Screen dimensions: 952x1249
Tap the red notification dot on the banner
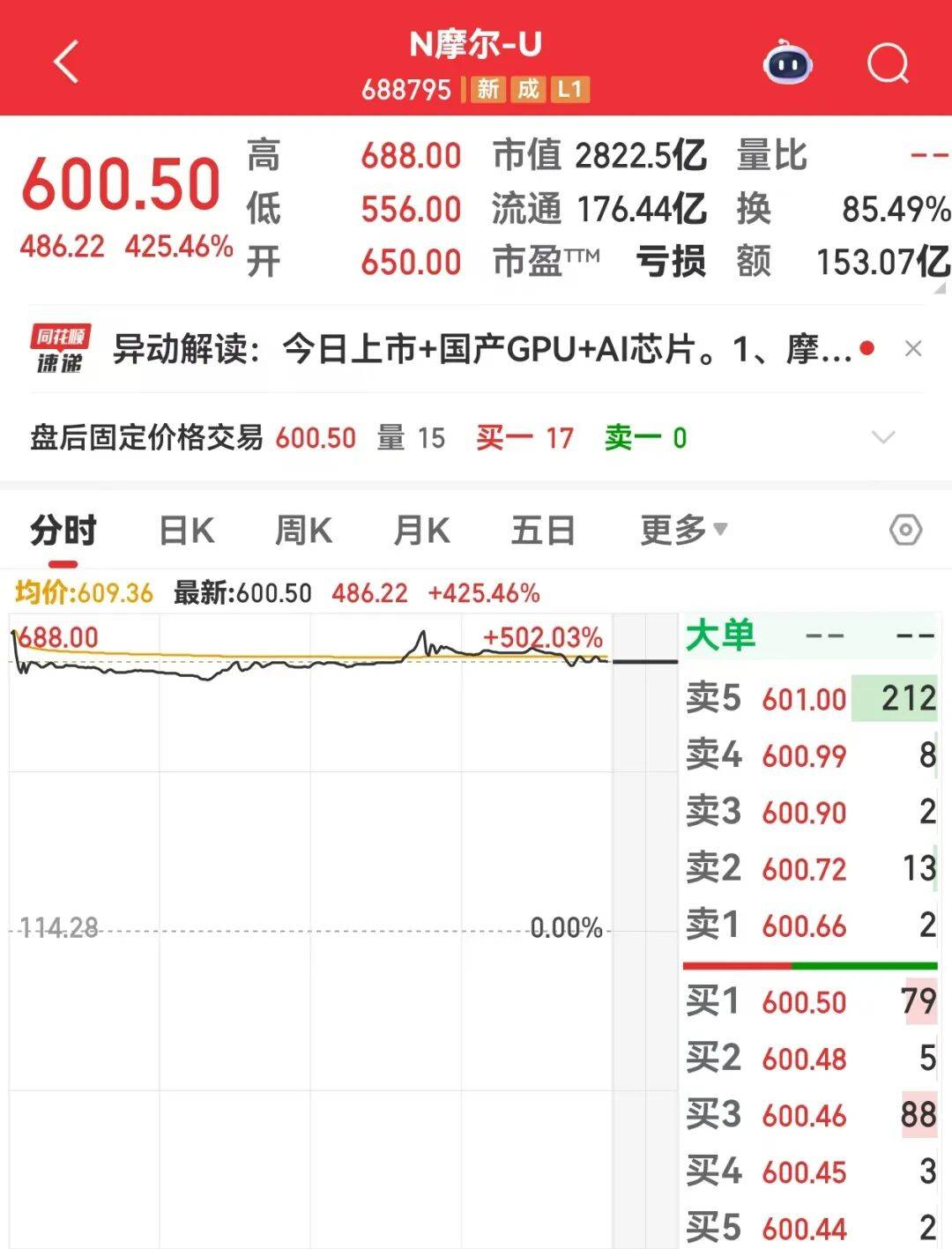[x=866, y=349]
